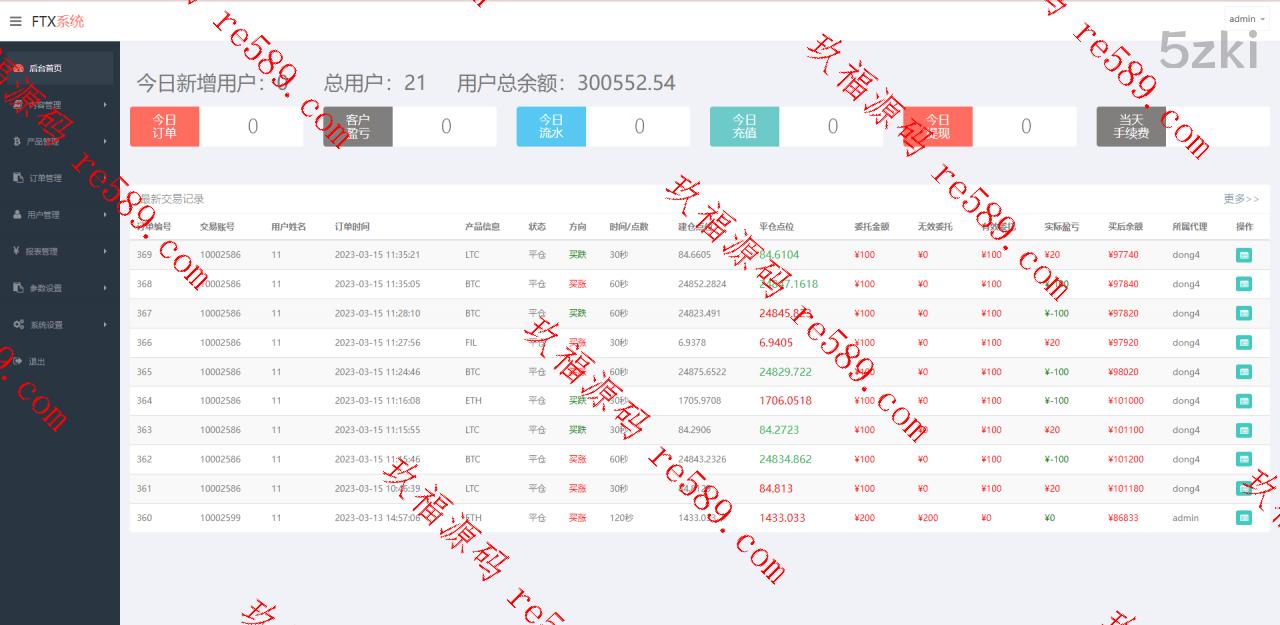Toggle the hamburger sidebar menu icon
The image size is (1280, 625).
[x=15, y=21]
